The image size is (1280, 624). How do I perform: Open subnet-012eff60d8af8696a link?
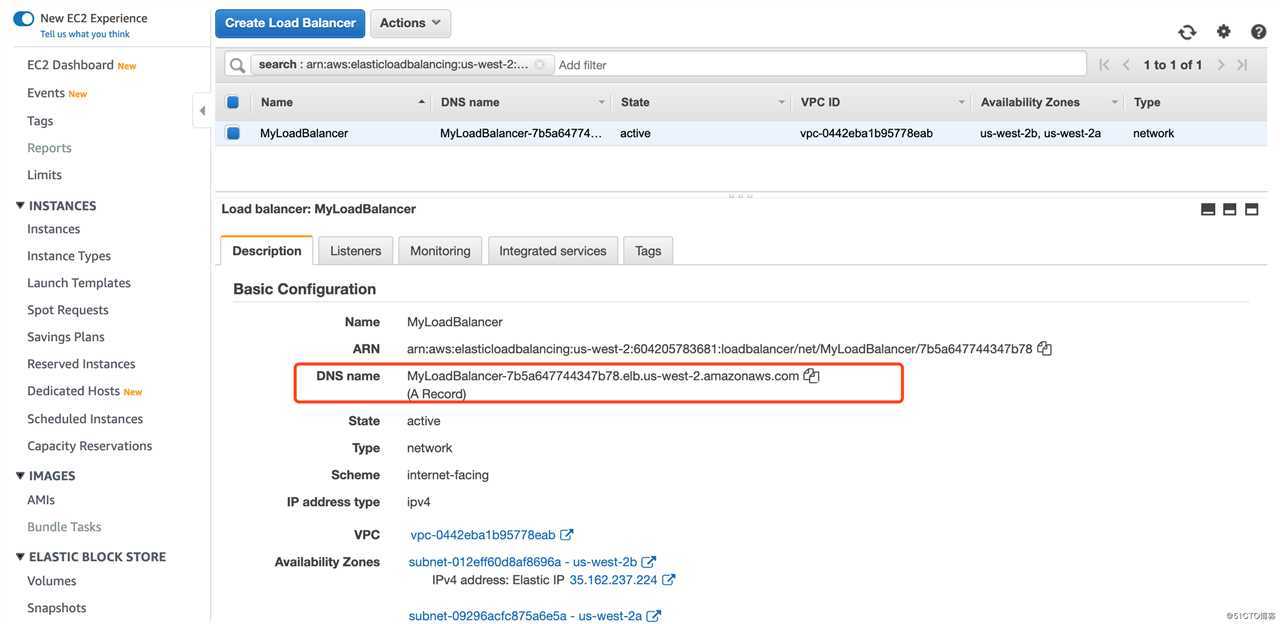pos(523,562)
